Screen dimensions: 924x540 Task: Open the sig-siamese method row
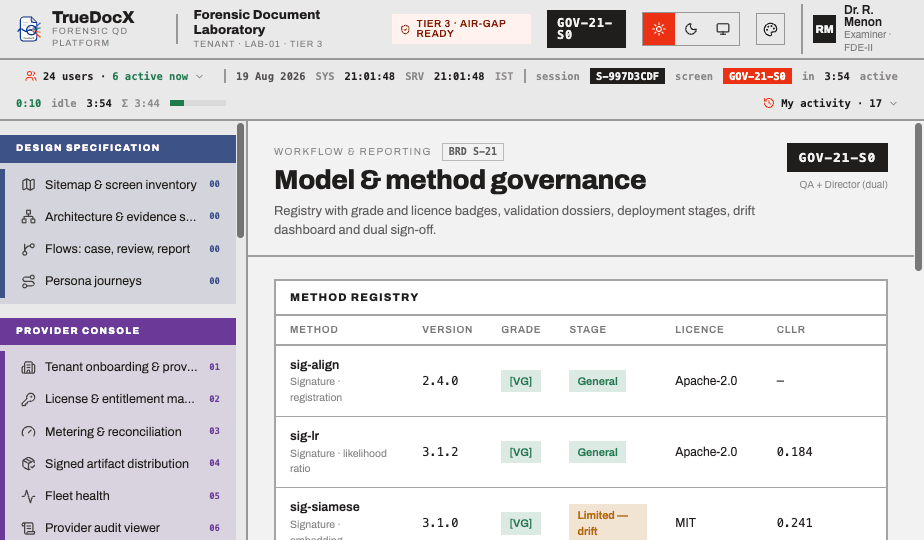[581, 514]
